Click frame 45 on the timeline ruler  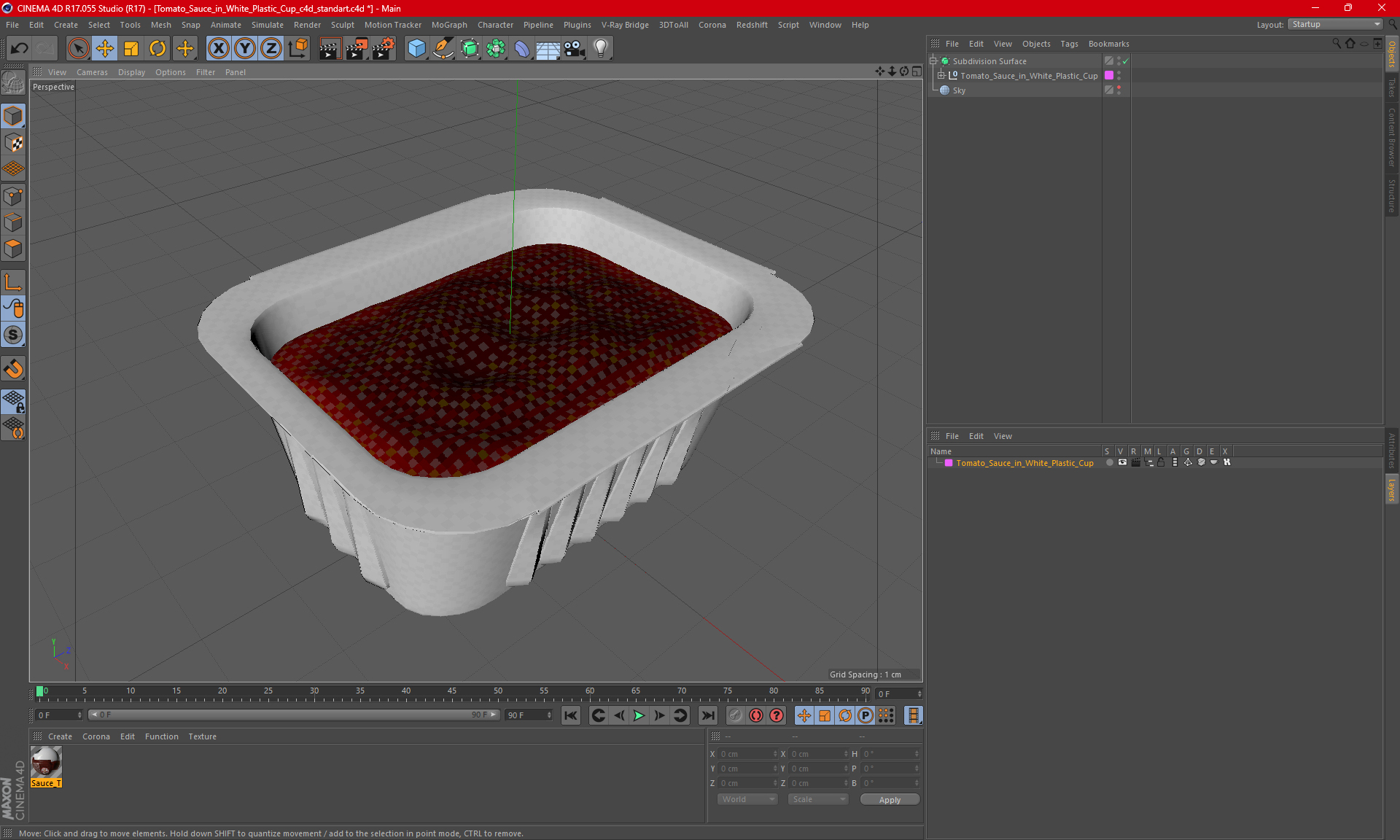click(452, 693)
